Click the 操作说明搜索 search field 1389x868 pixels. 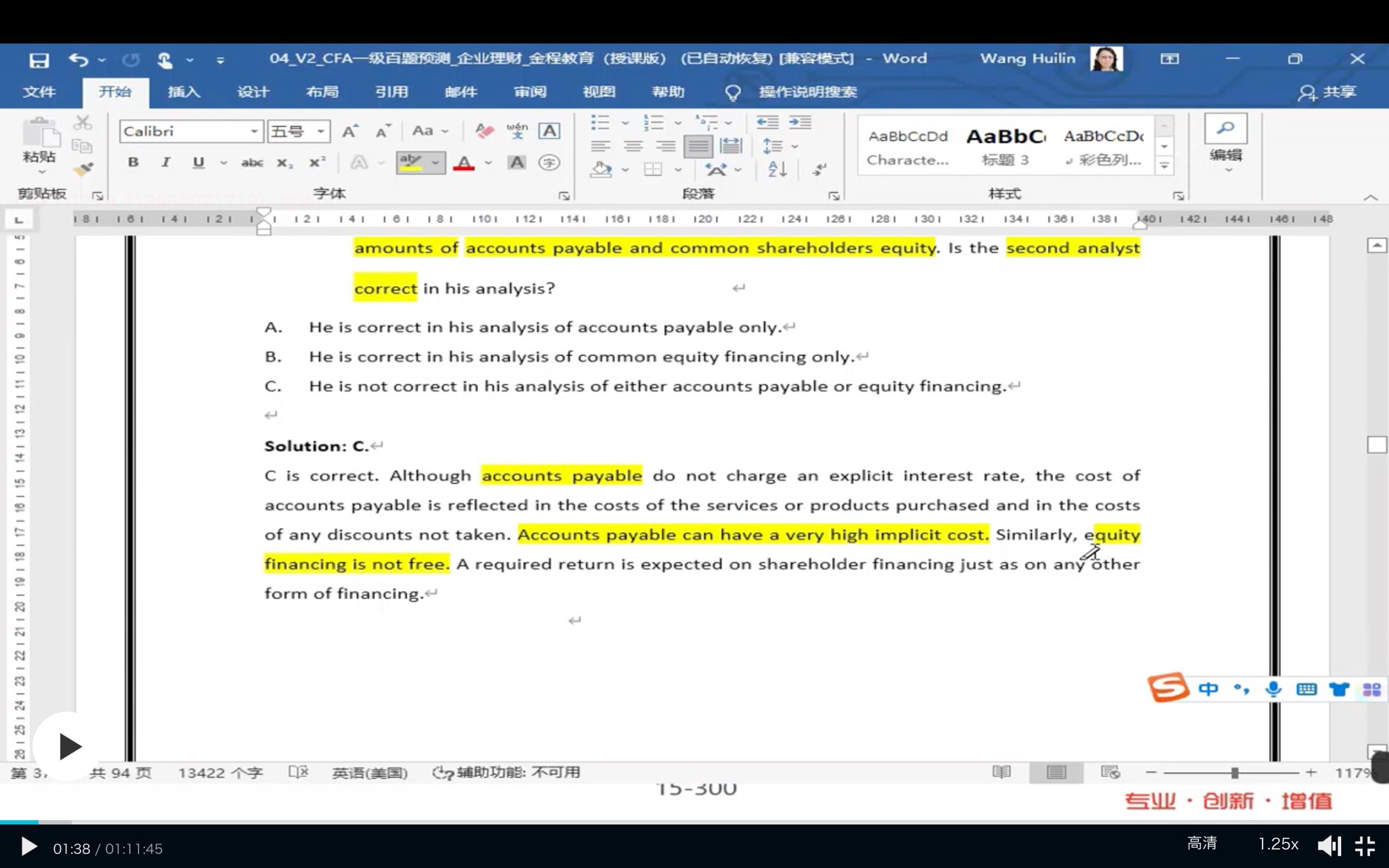tap(807, 92)
